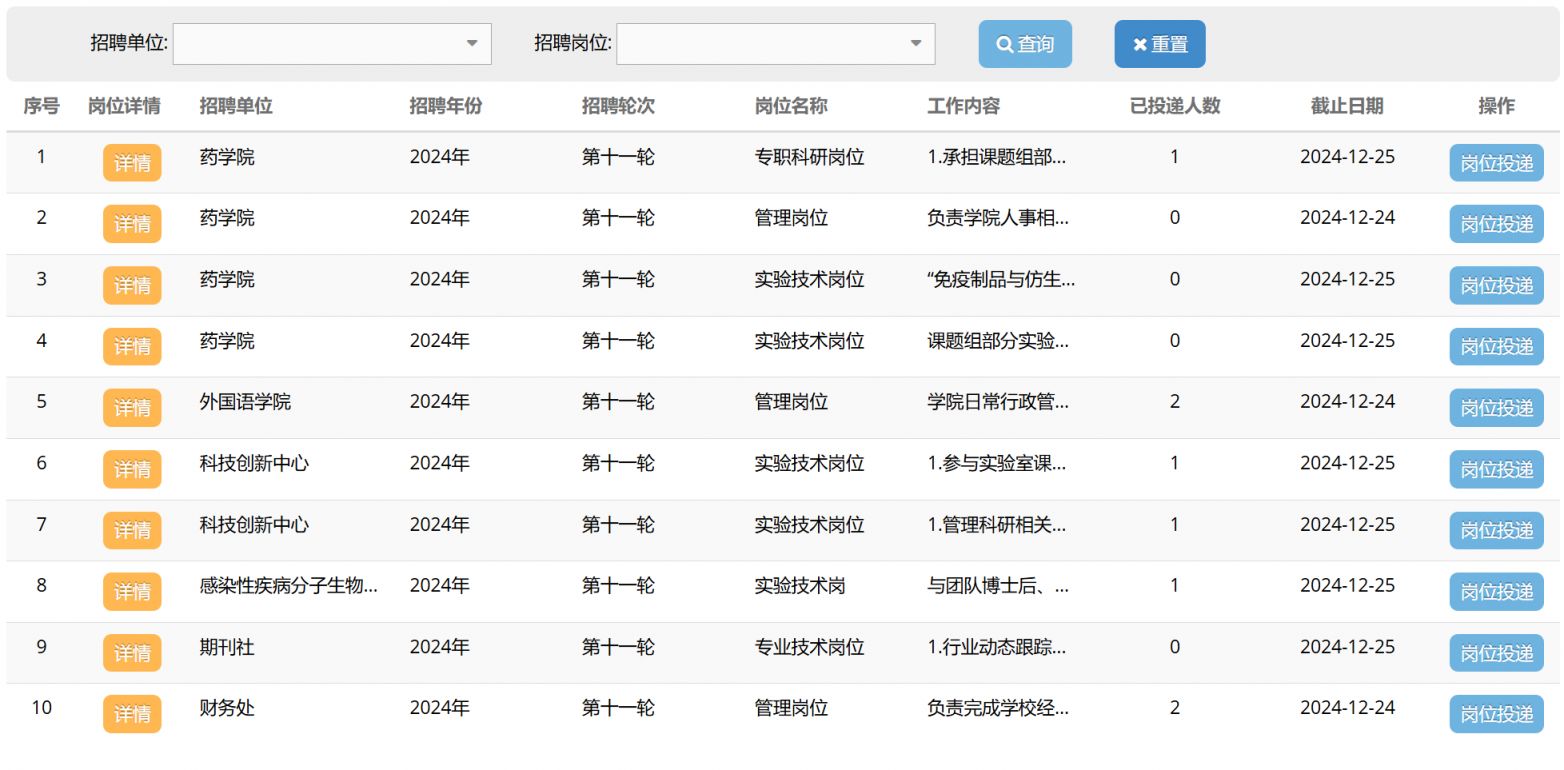Open 详情 for 外国语学院 row
This screenshot has width=1564, height=770.
[132, 408]
